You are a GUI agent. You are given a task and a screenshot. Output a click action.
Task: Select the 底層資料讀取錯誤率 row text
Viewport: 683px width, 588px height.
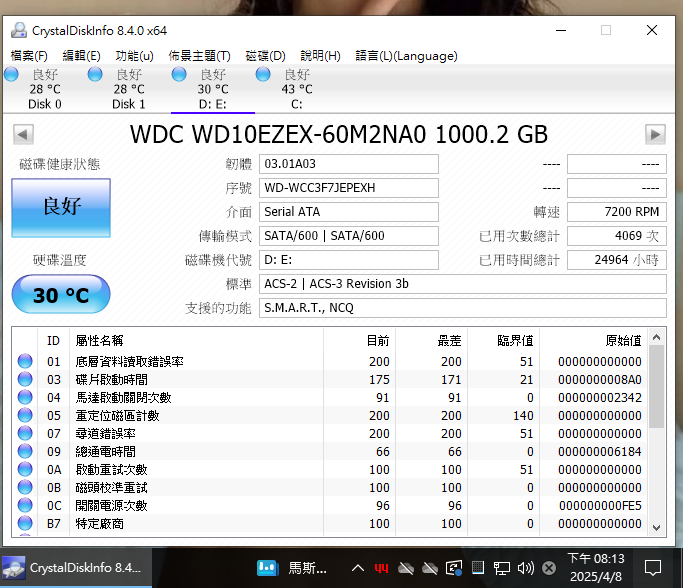129,362
